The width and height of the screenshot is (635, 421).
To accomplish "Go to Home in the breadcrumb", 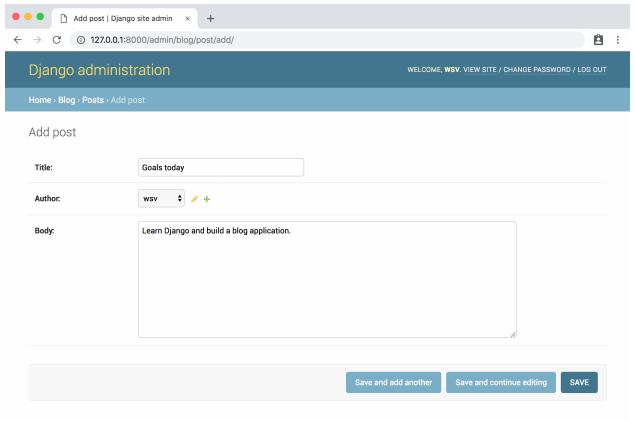I will (x=39, y=100).
